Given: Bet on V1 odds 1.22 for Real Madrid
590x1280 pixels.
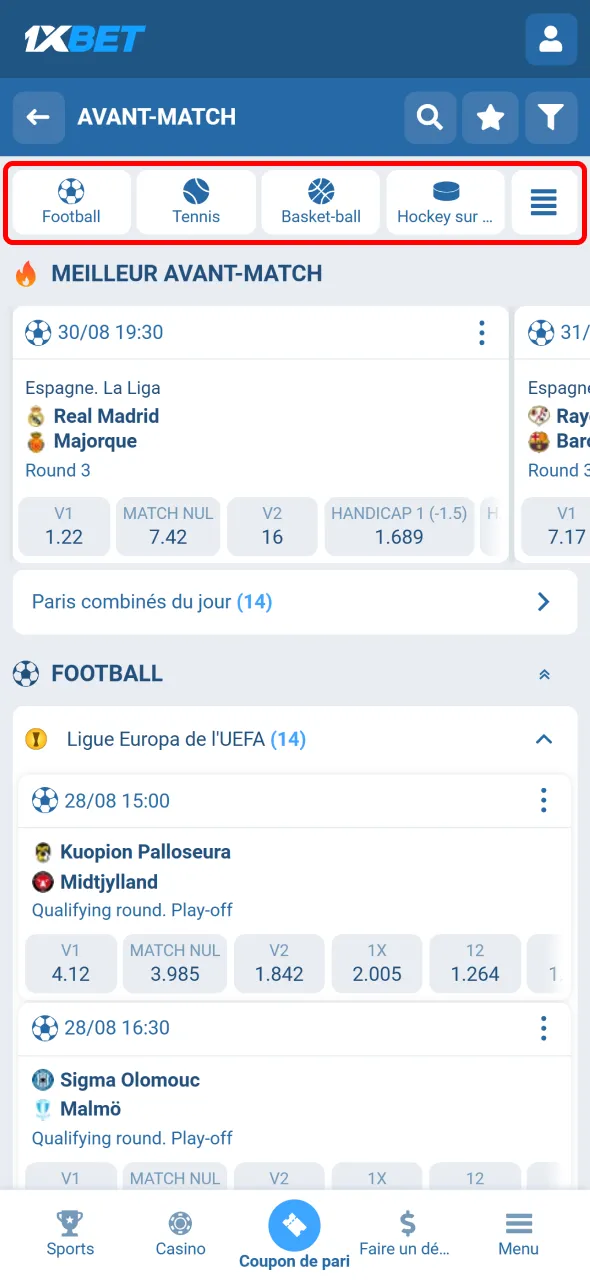Looking at the screenshot, I should click(x=63, y=526).
